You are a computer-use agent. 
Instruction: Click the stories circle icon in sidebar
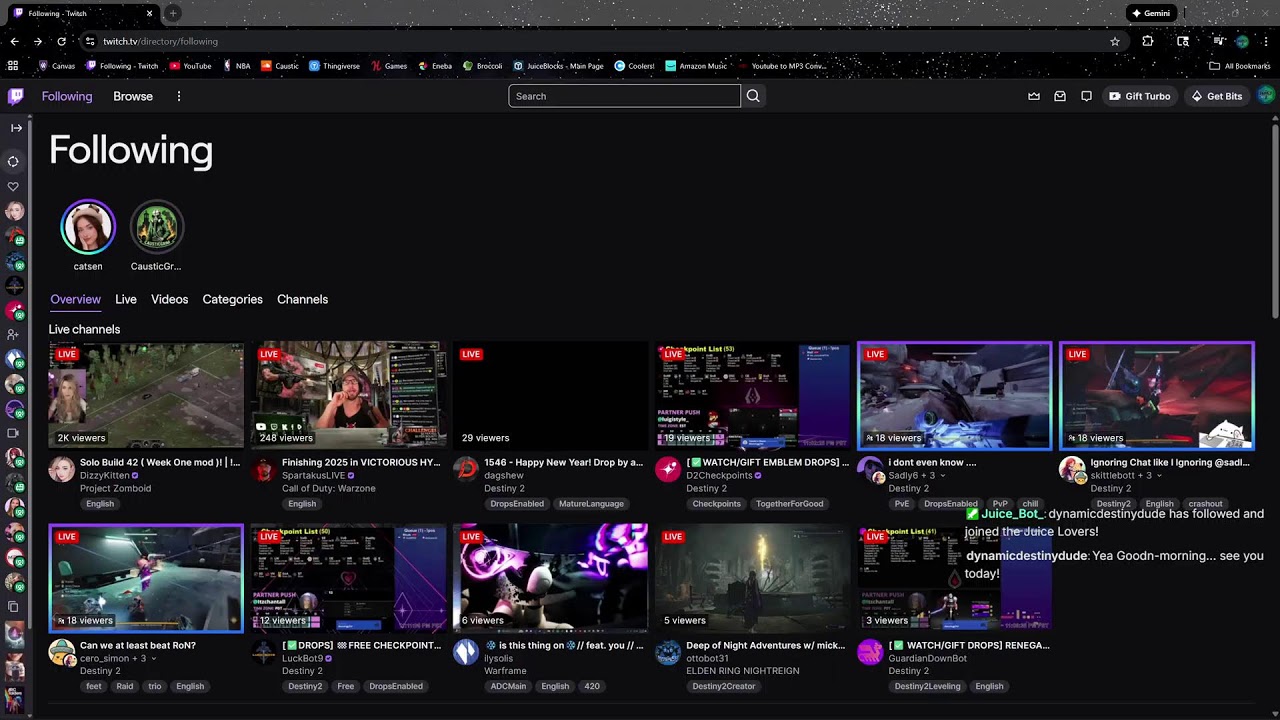click(x=13, y=161)
